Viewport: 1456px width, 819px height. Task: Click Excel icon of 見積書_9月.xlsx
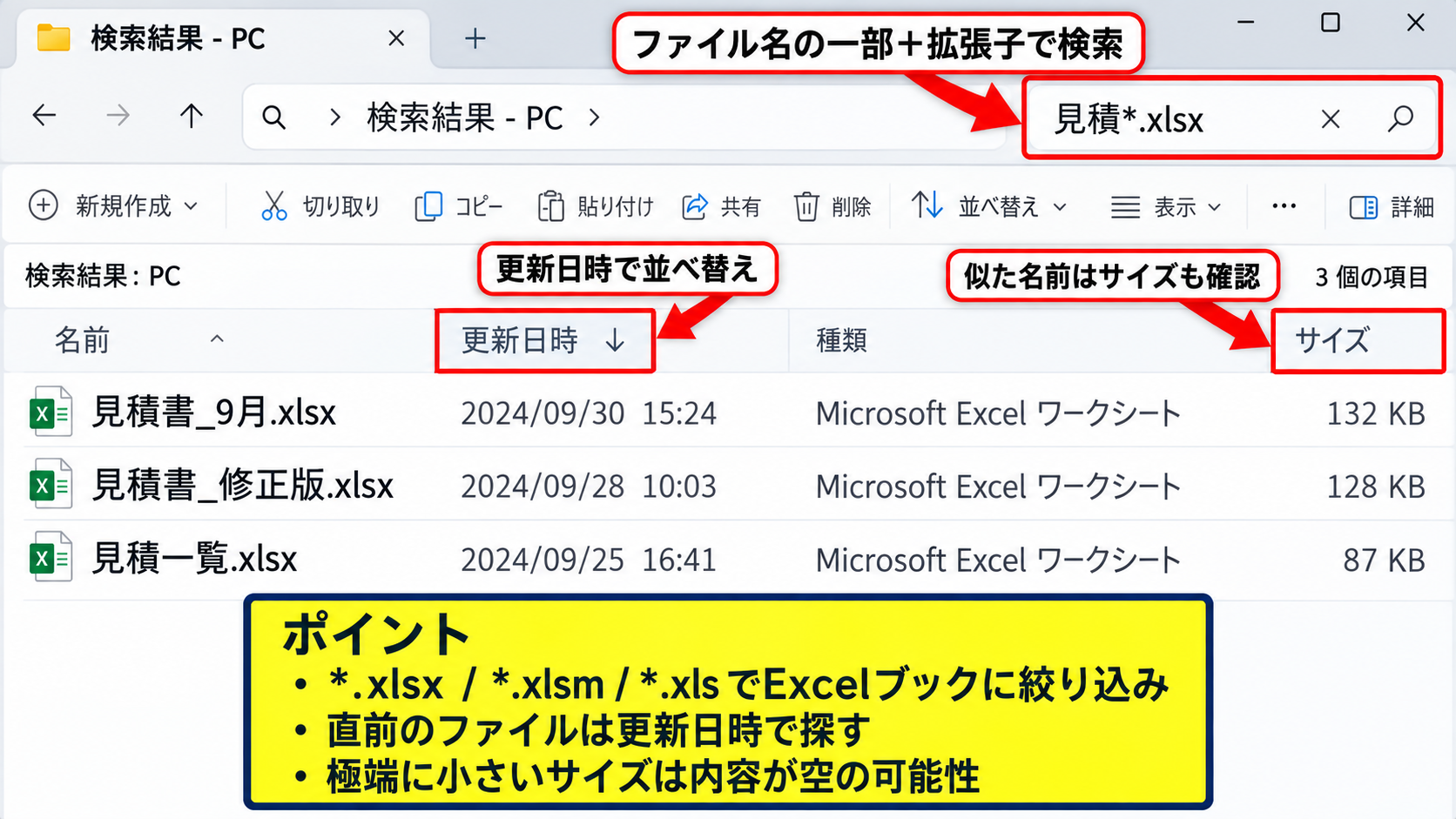51,412
